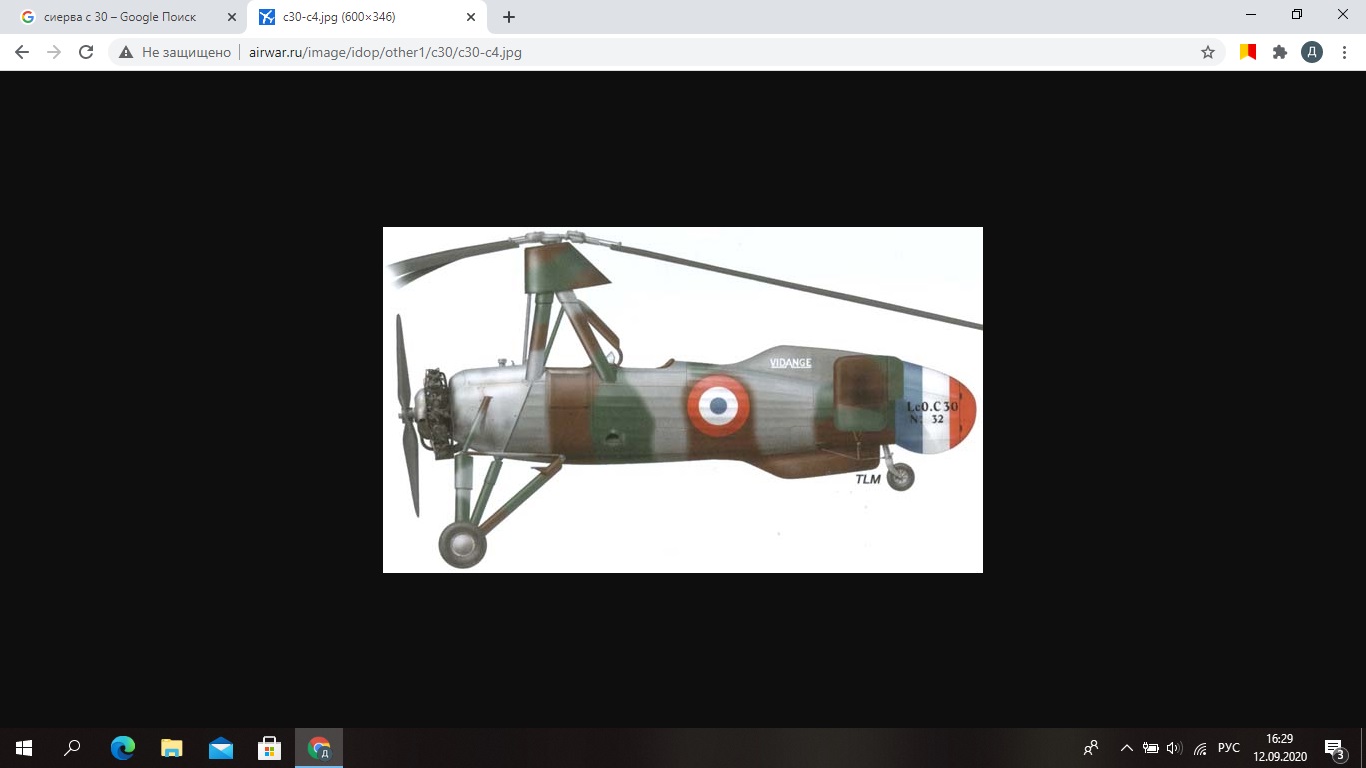
Task: Close the Chrome window
Action: click(x=1343, y=15)
